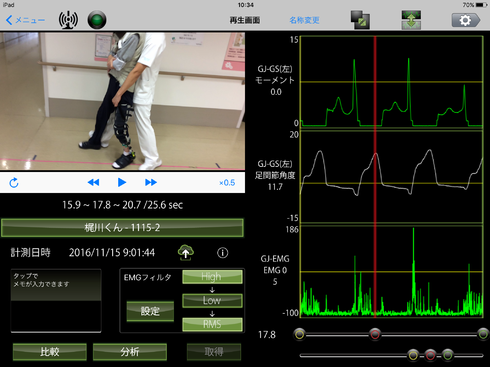Tap the memo input field
490x367 pixels.
[x=56, y=301]
